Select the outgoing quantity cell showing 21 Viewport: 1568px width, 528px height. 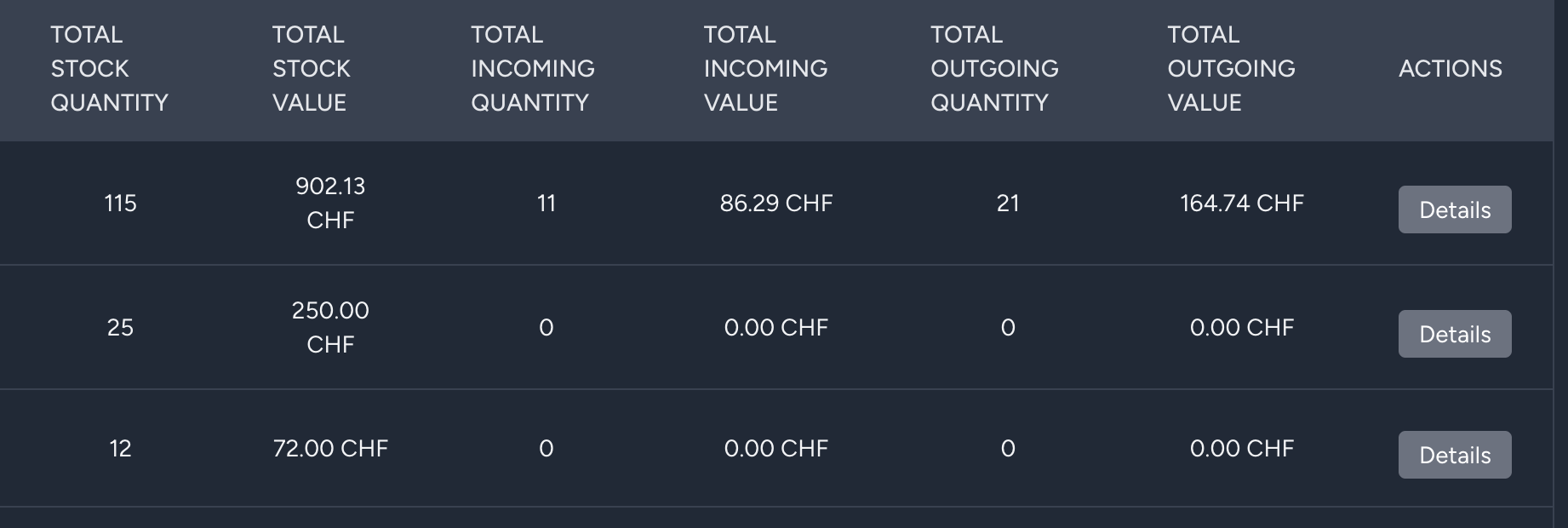pyautogui.click(x=1008, y=204)
